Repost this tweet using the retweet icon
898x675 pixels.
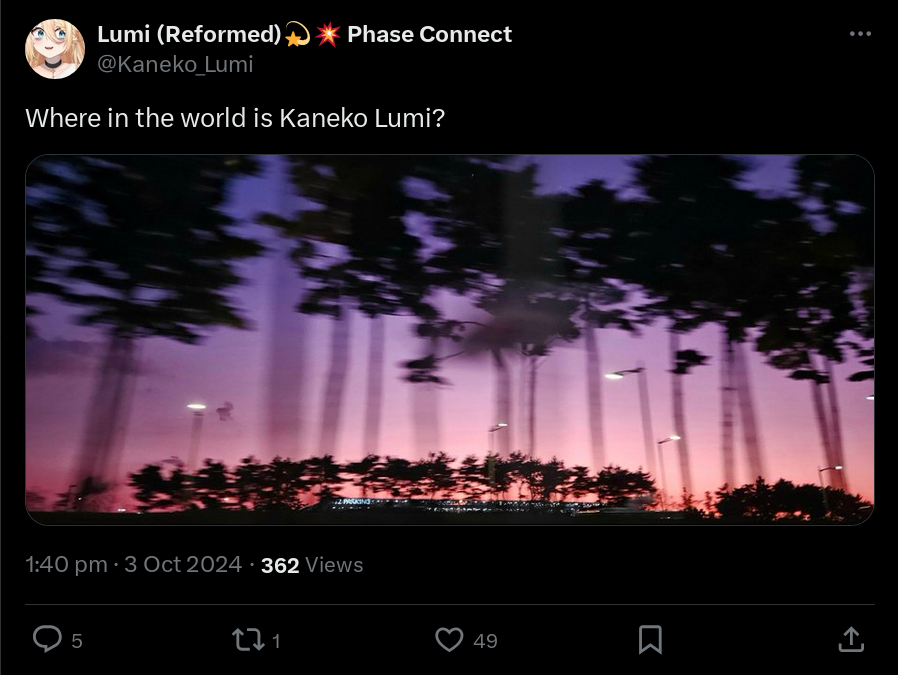coord(248,640)
